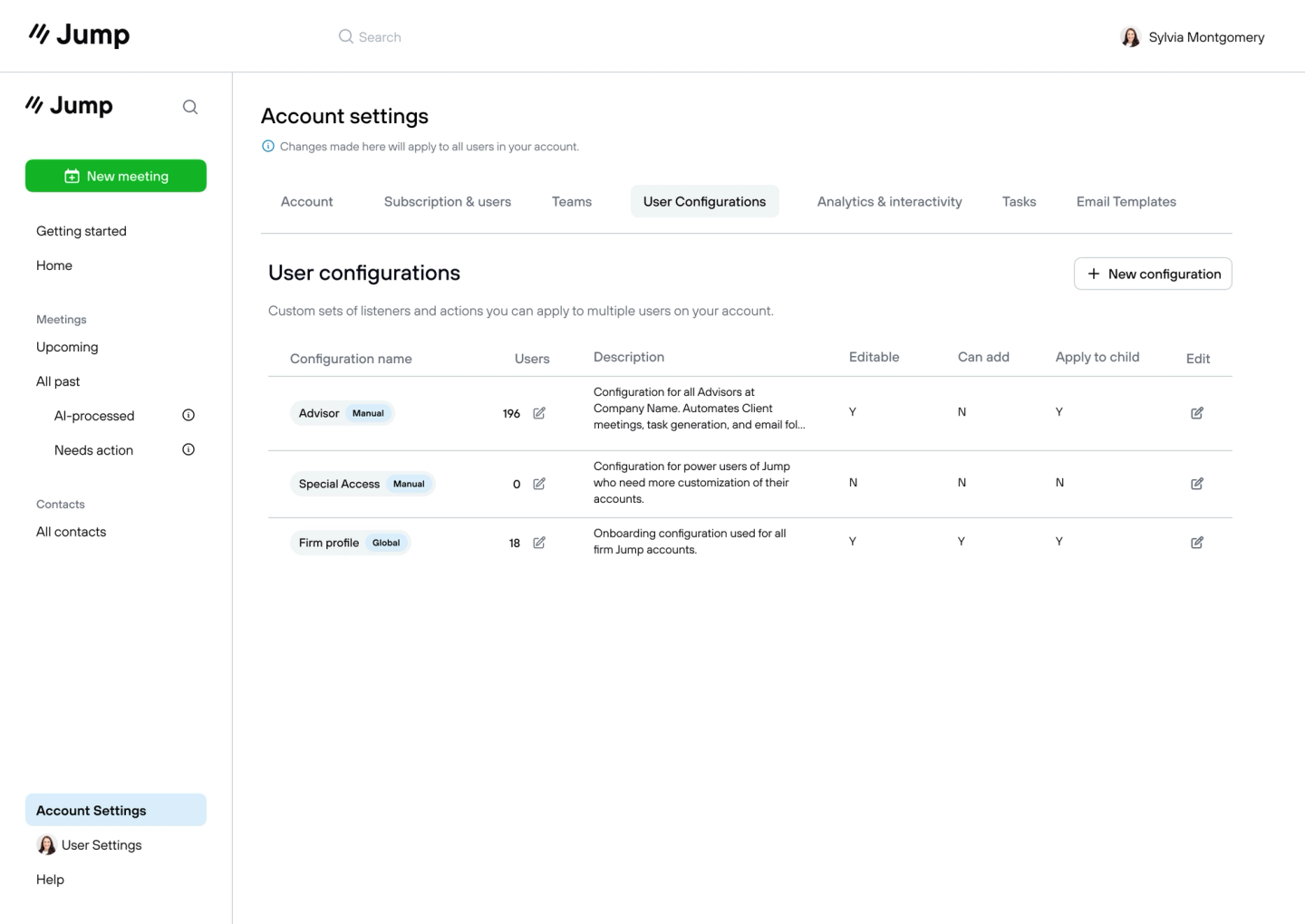The width and height of the screenshot is (1305, 924).
Task: Open All contacts in the sidebar
Action: pyautogui.click(x=71, y=532)
